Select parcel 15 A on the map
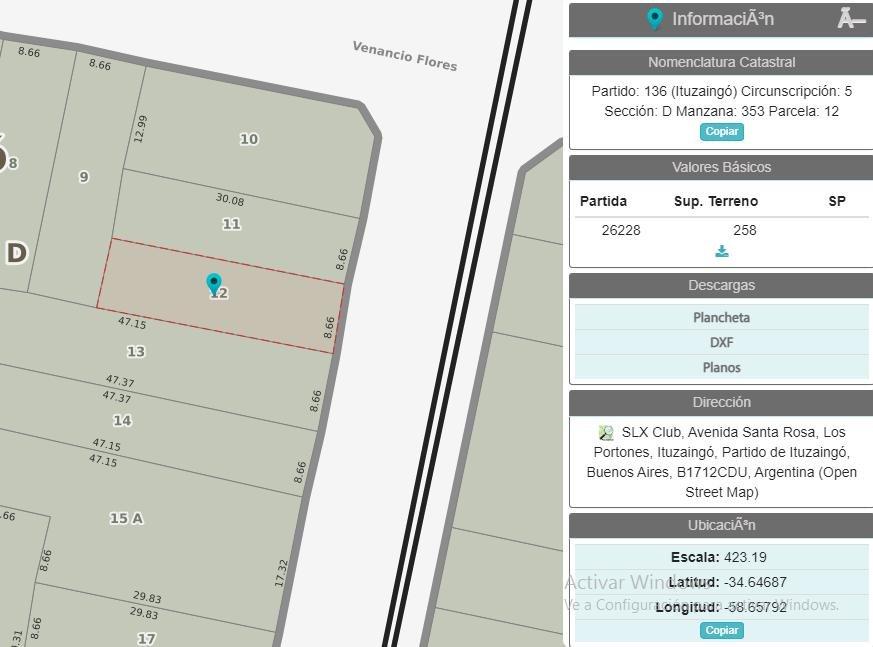873x647 pixels. [x=126, y=518]
